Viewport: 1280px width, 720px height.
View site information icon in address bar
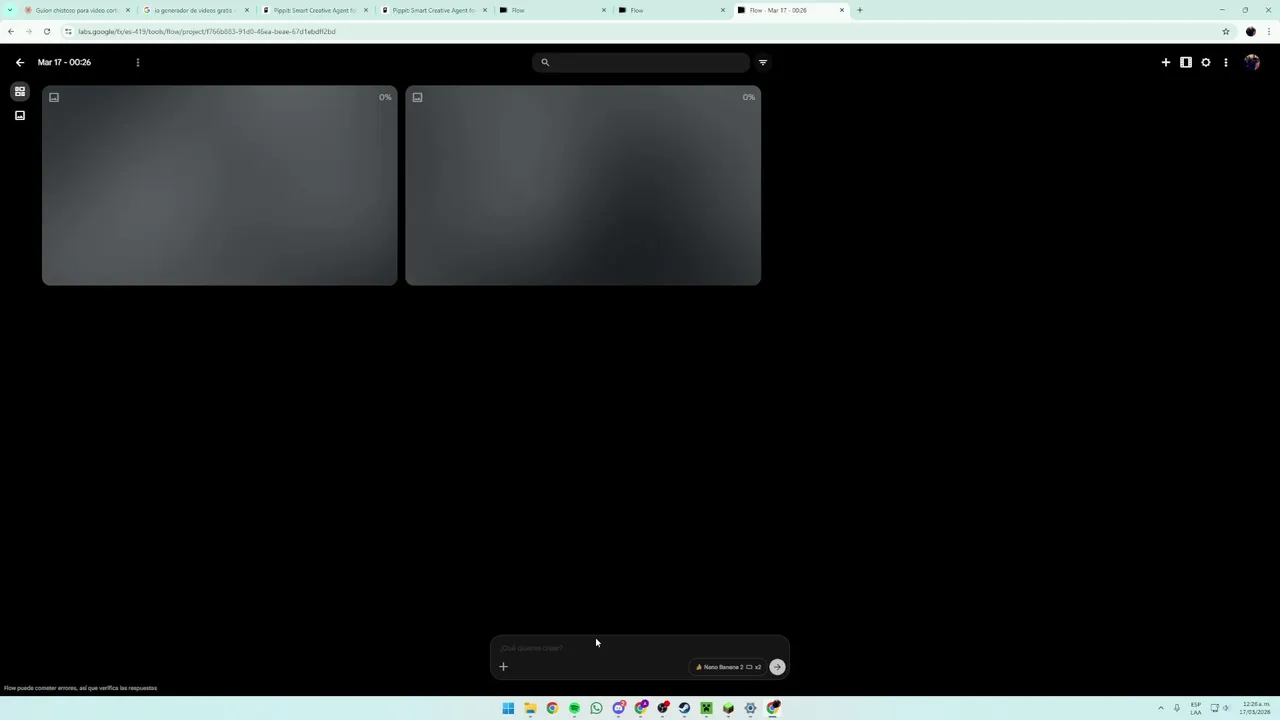pyautogui.click(x=68, y=31)
